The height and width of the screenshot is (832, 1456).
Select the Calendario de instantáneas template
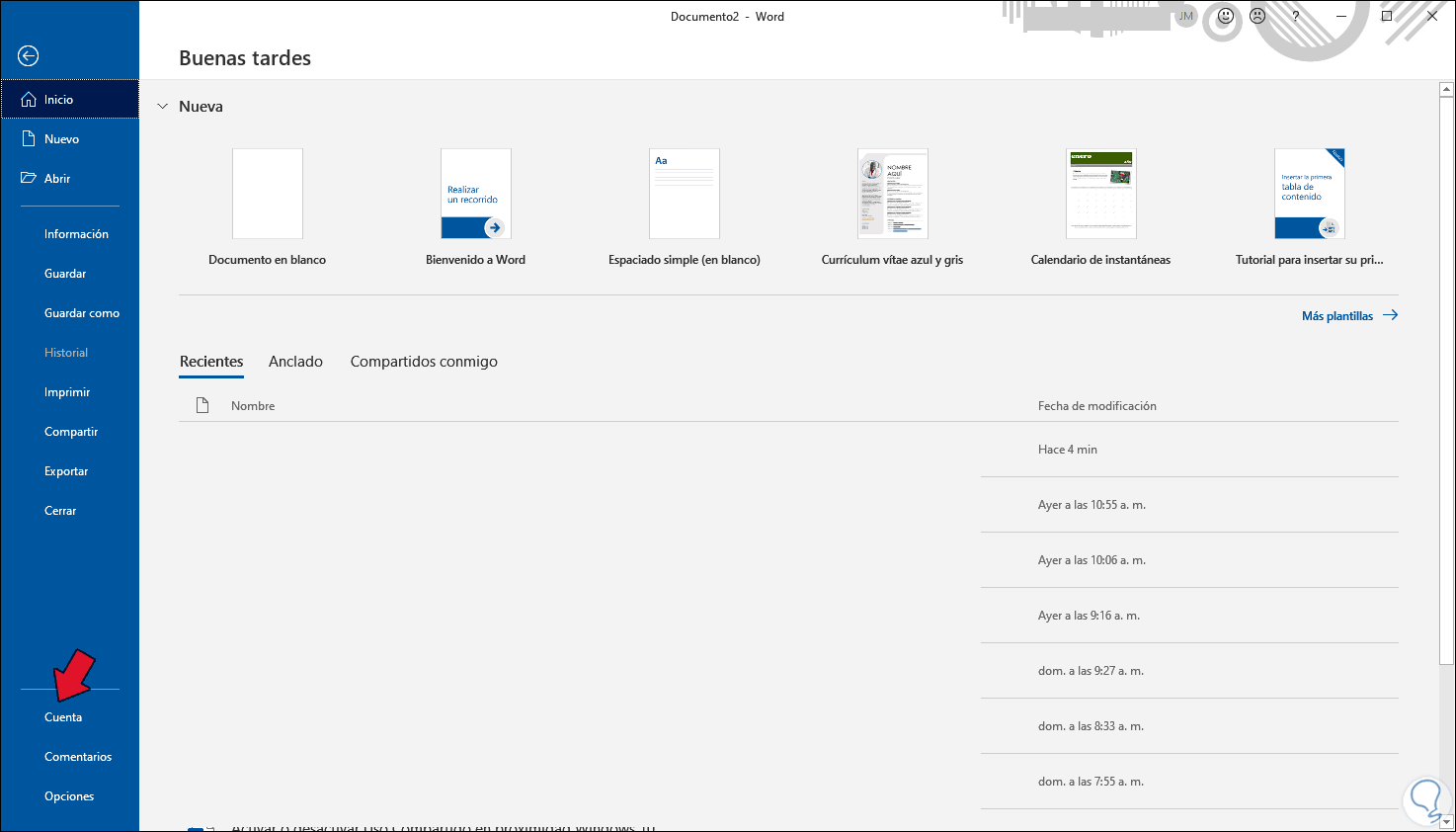1100,208
